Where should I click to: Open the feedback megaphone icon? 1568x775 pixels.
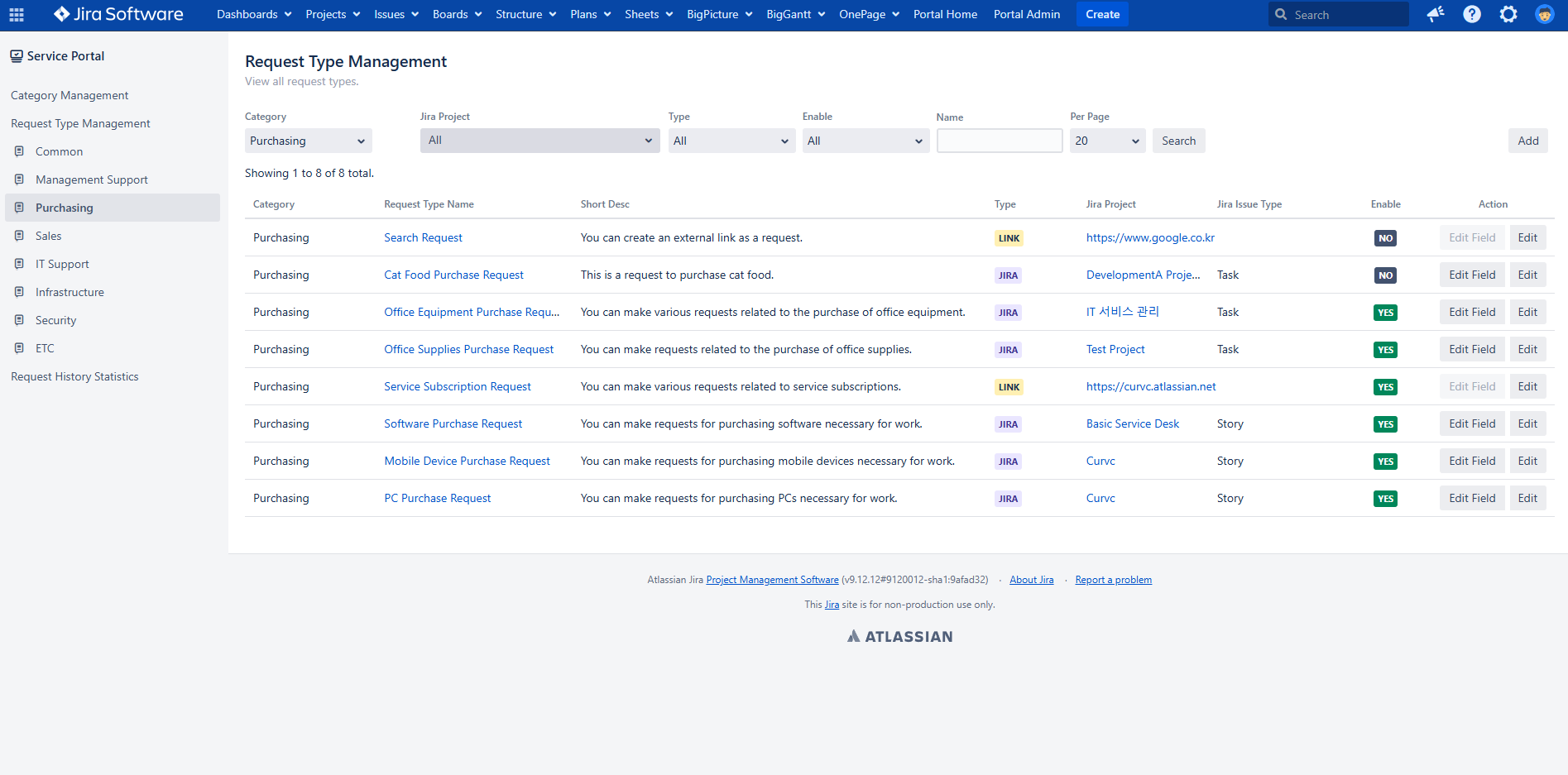(x=1436, y=14)
